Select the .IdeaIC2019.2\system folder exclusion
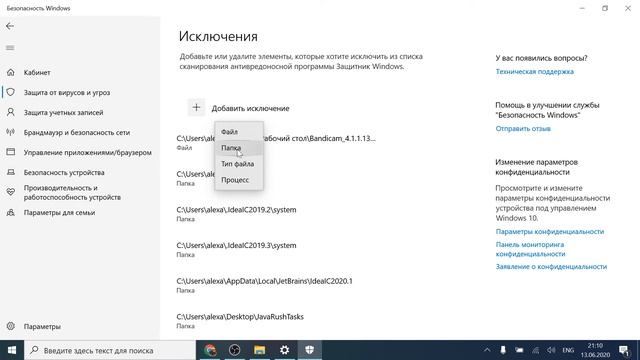The image size is (640, 360). point(236,214)
